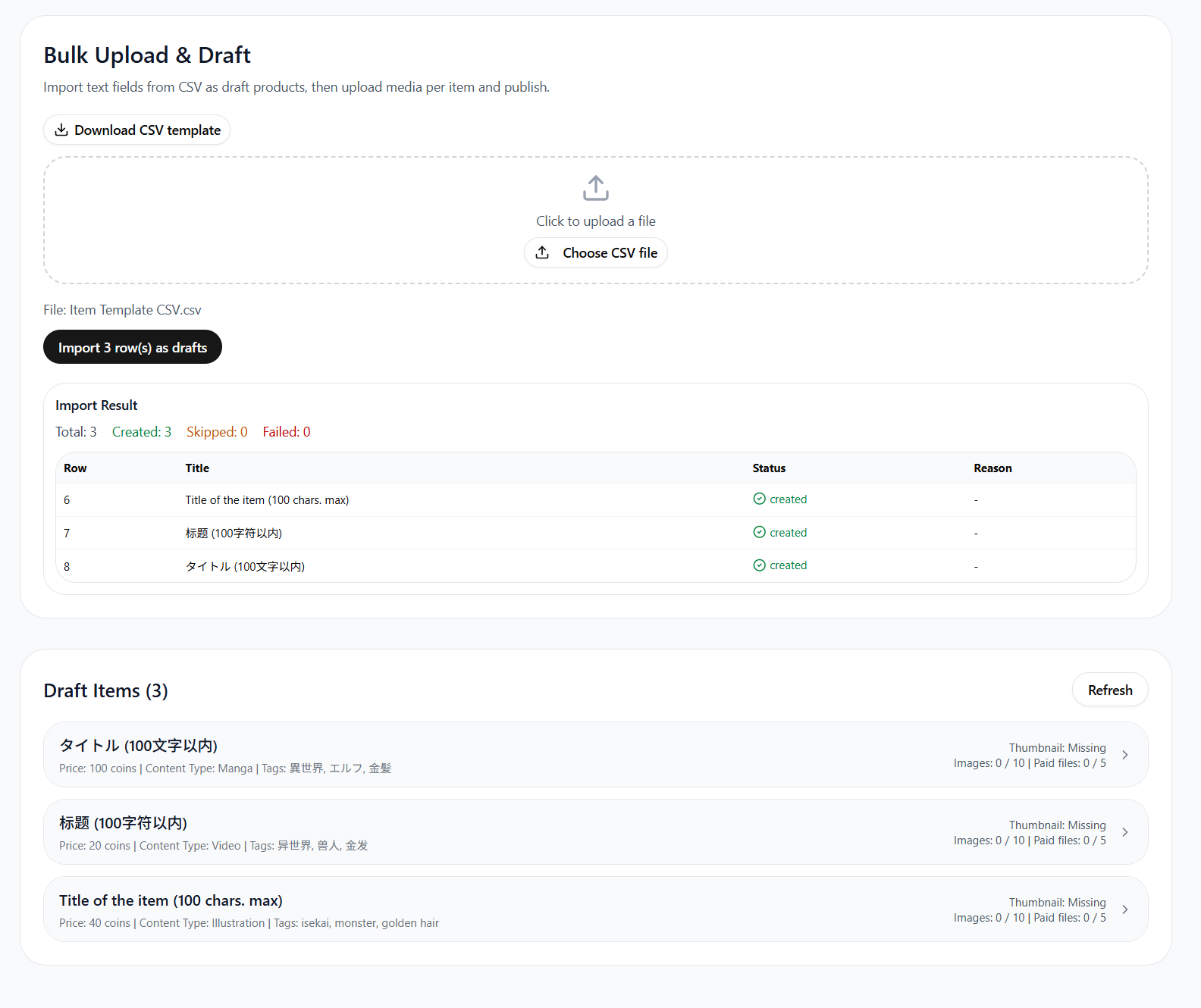Image resolution: width=1201 pixels, height=1008 pixels.
Task: Download the CSV template
Action: click(x=136, y=130)
